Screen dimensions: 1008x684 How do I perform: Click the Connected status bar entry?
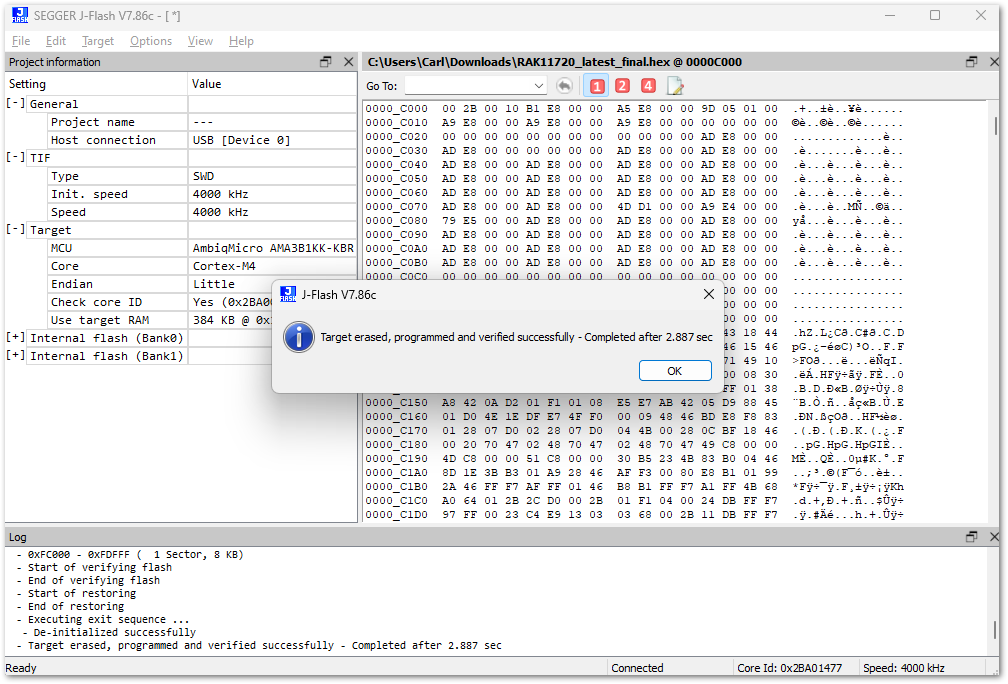[637, 668]
